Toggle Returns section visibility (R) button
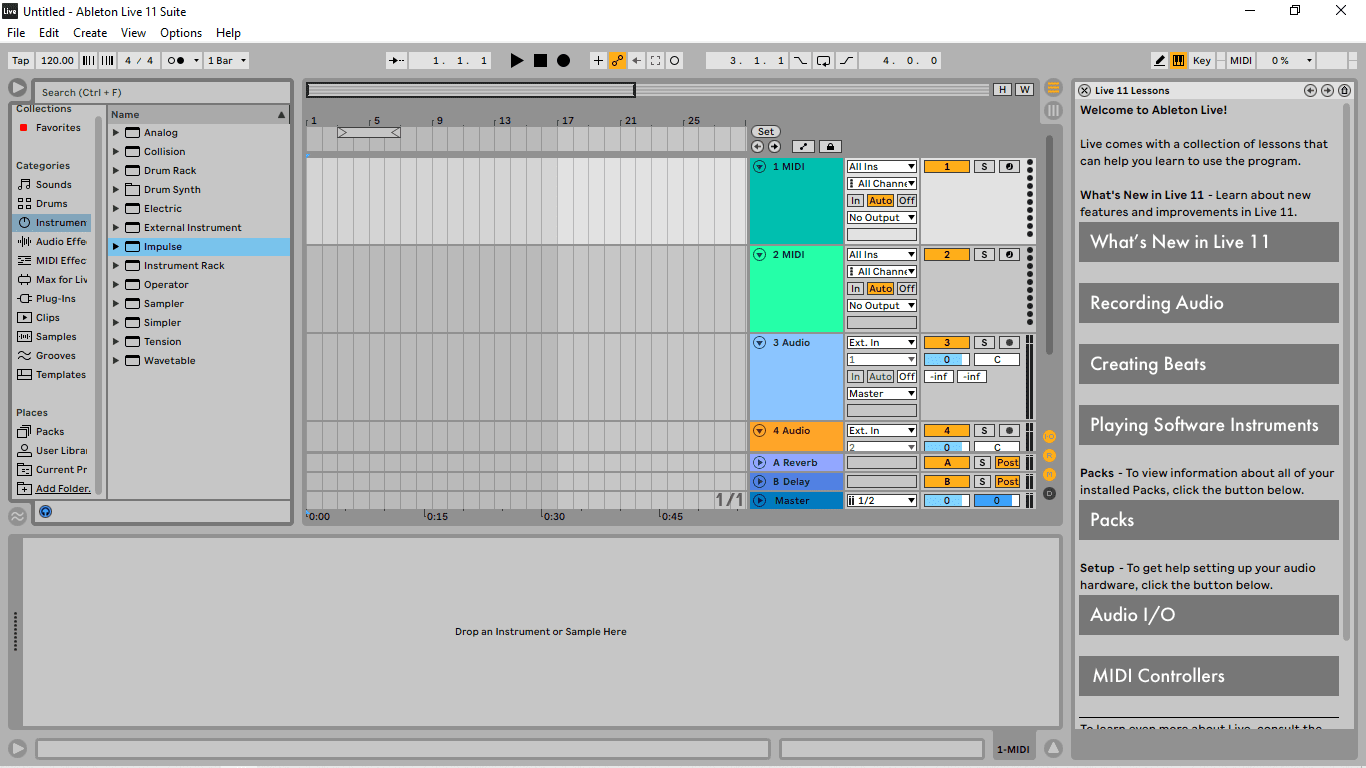The height and width of the screenshot is (768, 1366). point(1050,456)
